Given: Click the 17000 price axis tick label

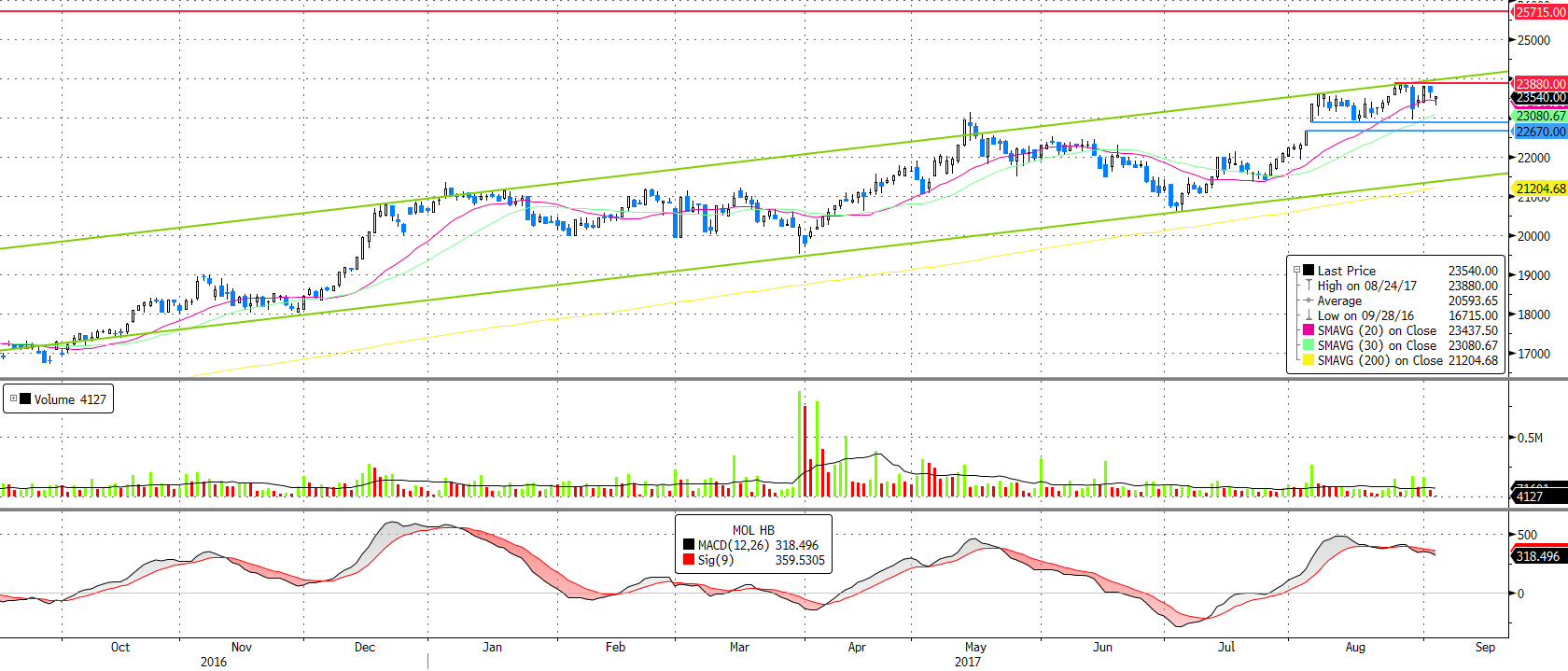Looking at the screenshot, I should tap(1533, 354).
